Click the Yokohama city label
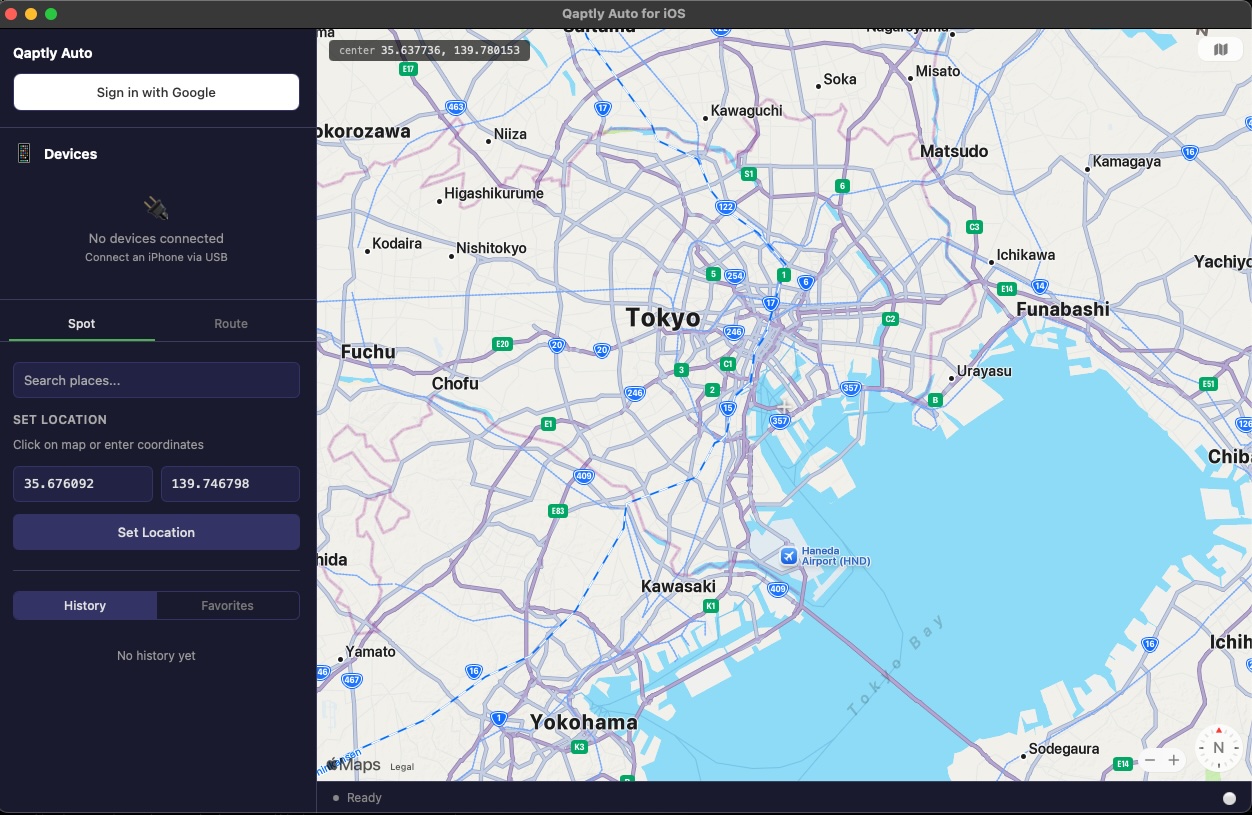1252x815 pixels. (x=584, y=722)
